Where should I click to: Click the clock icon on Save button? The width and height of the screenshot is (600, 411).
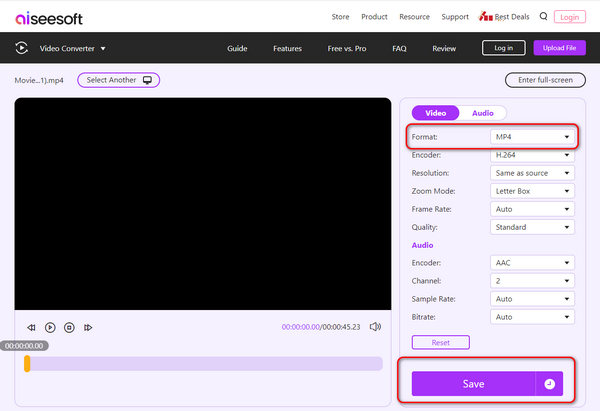click(x=550, y=384)
